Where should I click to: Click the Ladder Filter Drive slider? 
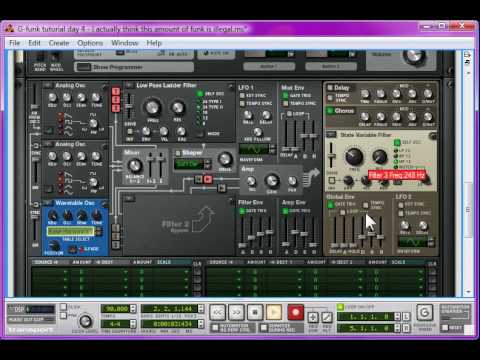[x=129, y=107]
